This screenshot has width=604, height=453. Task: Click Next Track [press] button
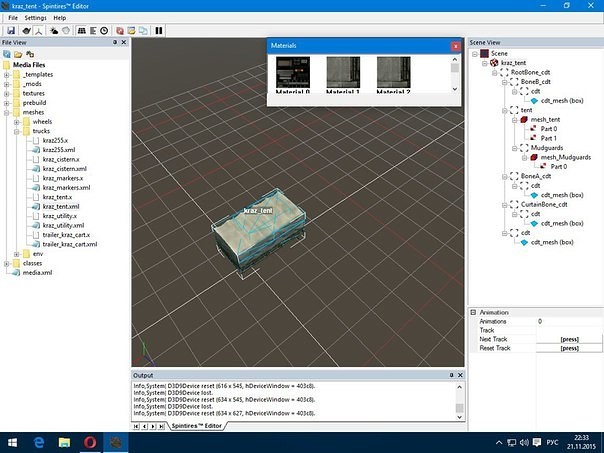click(569, 339)
